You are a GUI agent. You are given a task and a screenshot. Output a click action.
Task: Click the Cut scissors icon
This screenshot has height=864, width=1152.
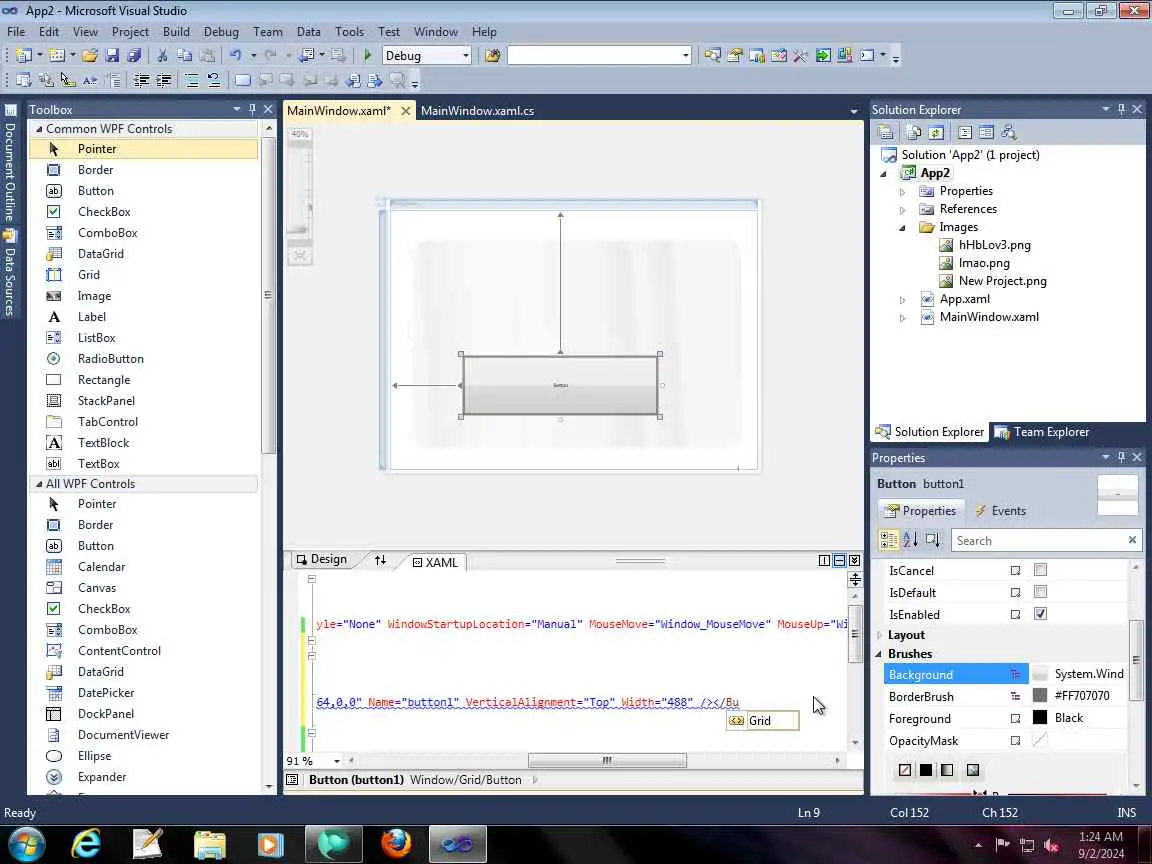162,55
